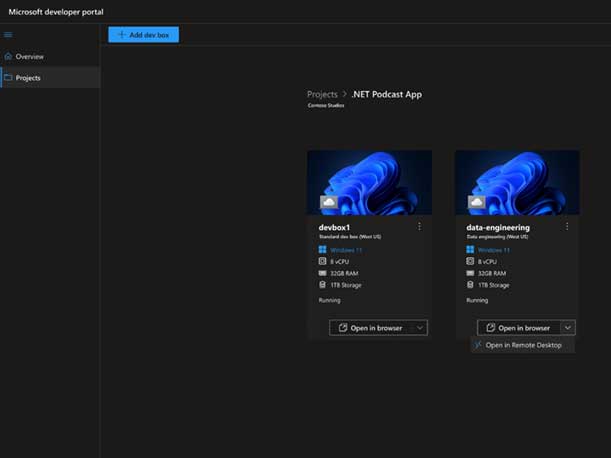This screenshot has height=458, width=611.
Task: Collapse the data-engineering Open in browser dropdown arrow
Action: pos(567,327)
